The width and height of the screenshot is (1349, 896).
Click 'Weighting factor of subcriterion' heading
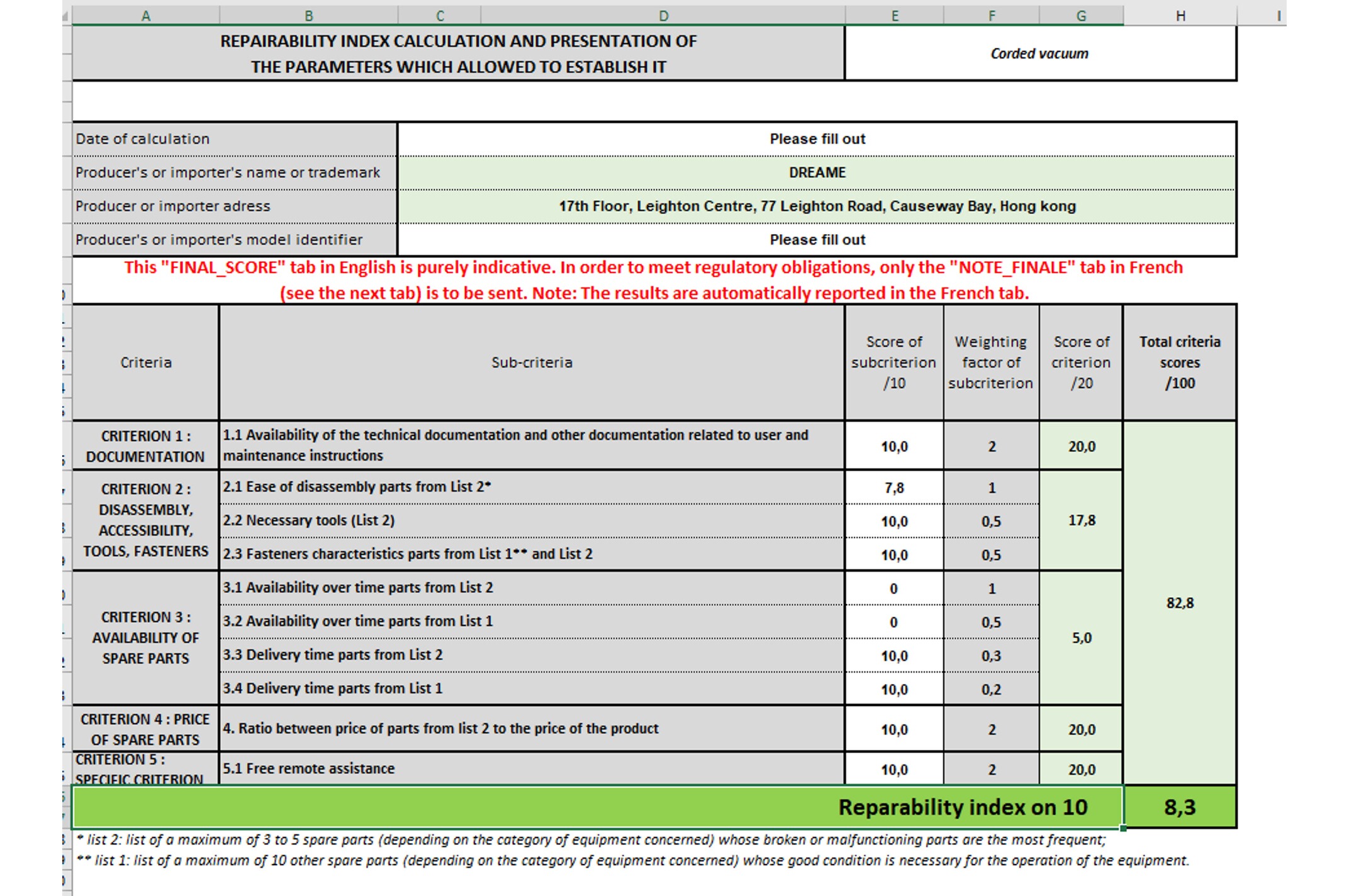pyautogui.click(x=991, y=362)
